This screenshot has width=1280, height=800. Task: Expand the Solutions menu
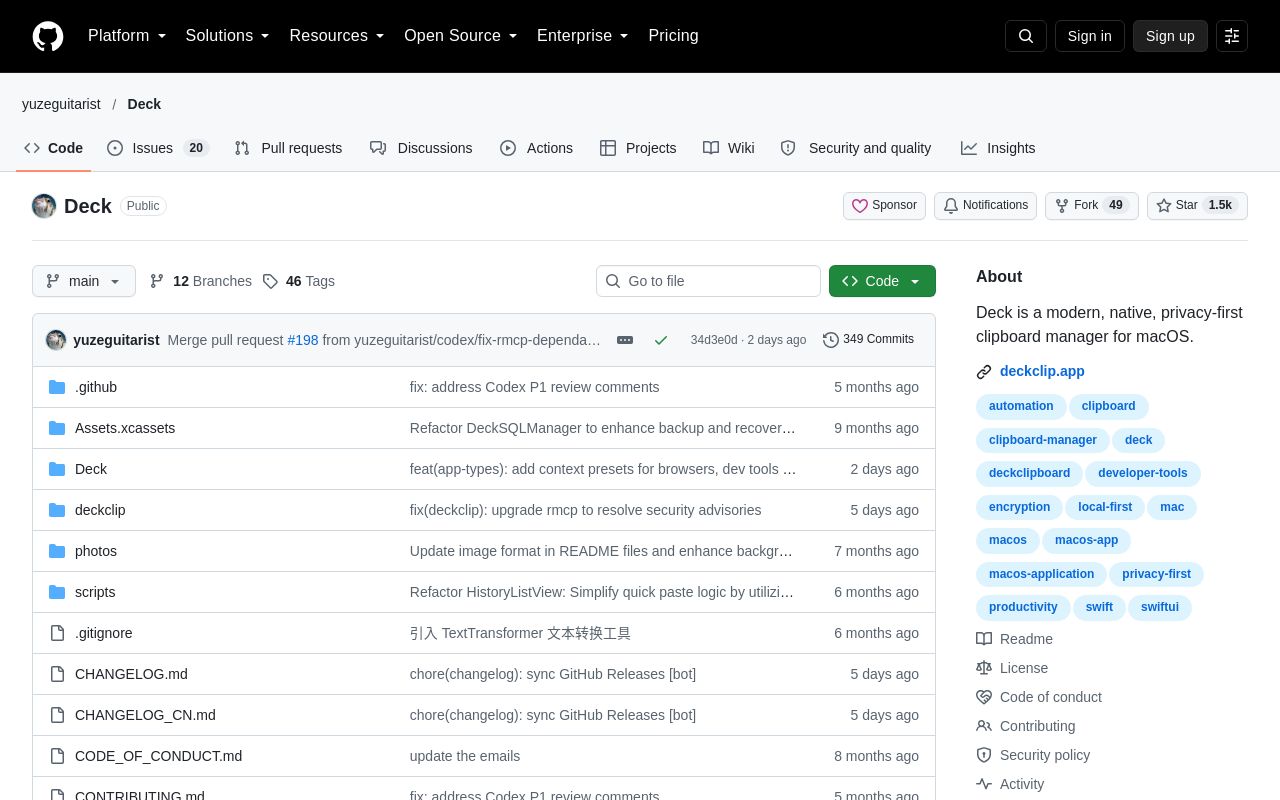[x=228, y=36]
